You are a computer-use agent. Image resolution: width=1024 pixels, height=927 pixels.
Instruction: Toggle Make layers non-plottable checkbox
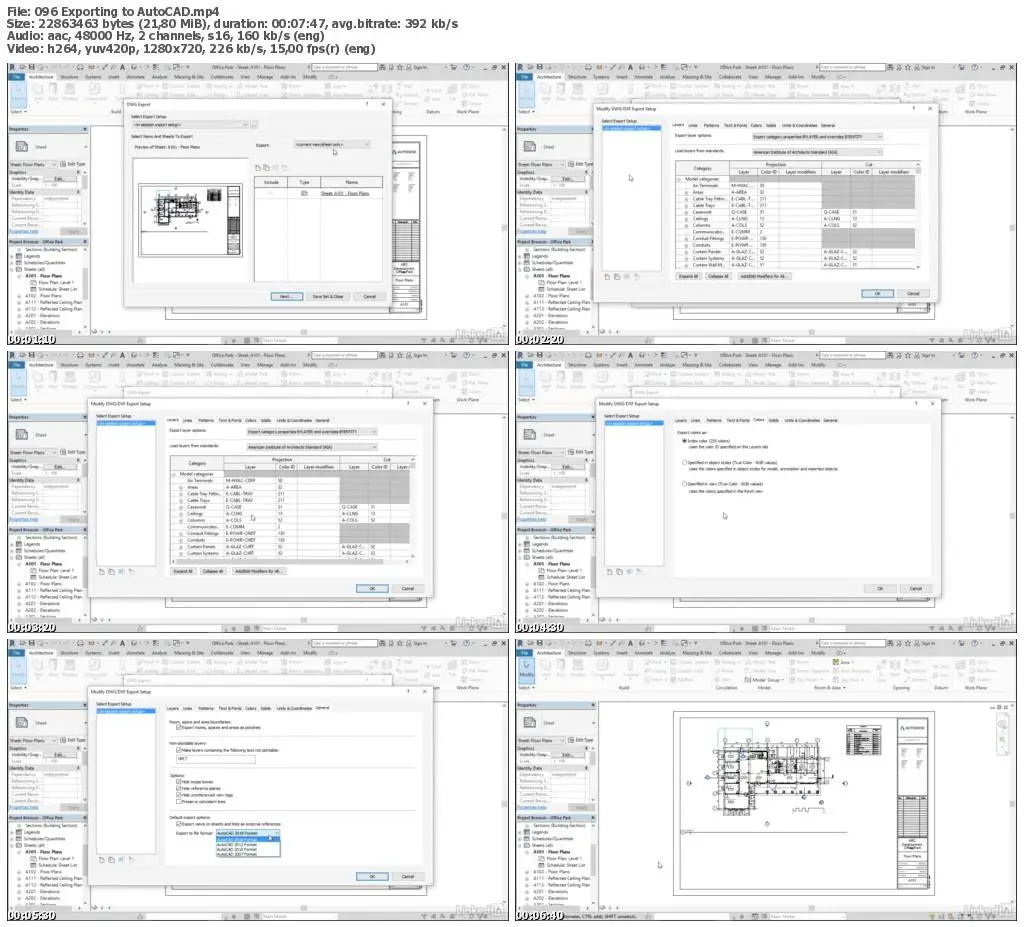tap(179, 750)
